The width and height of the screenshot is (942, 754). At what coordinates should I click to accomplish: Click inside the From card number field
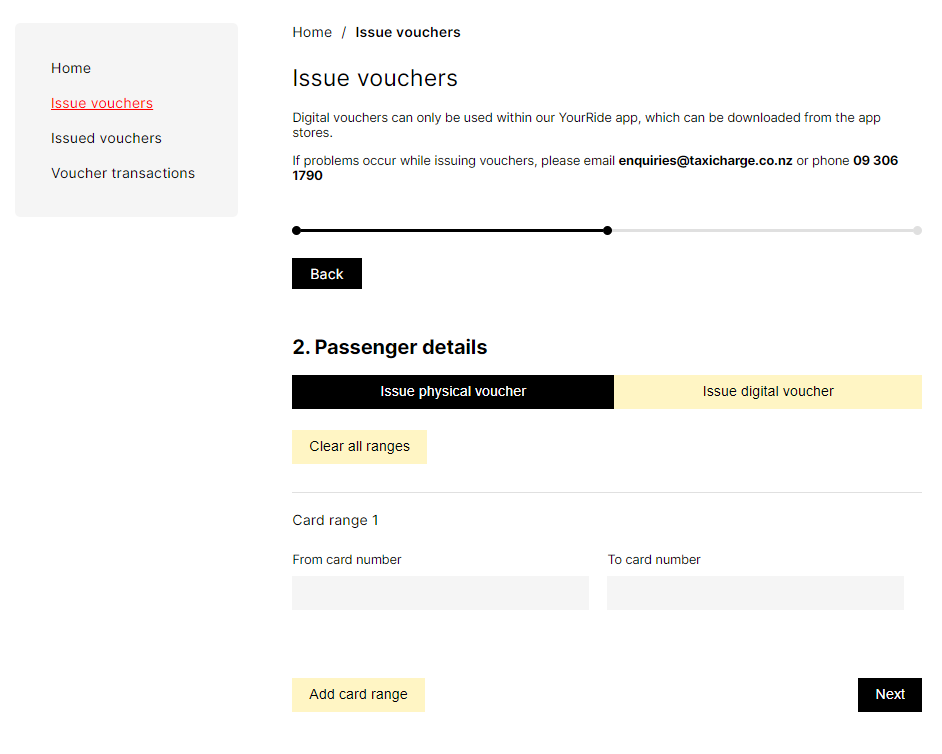coord(440,593)
